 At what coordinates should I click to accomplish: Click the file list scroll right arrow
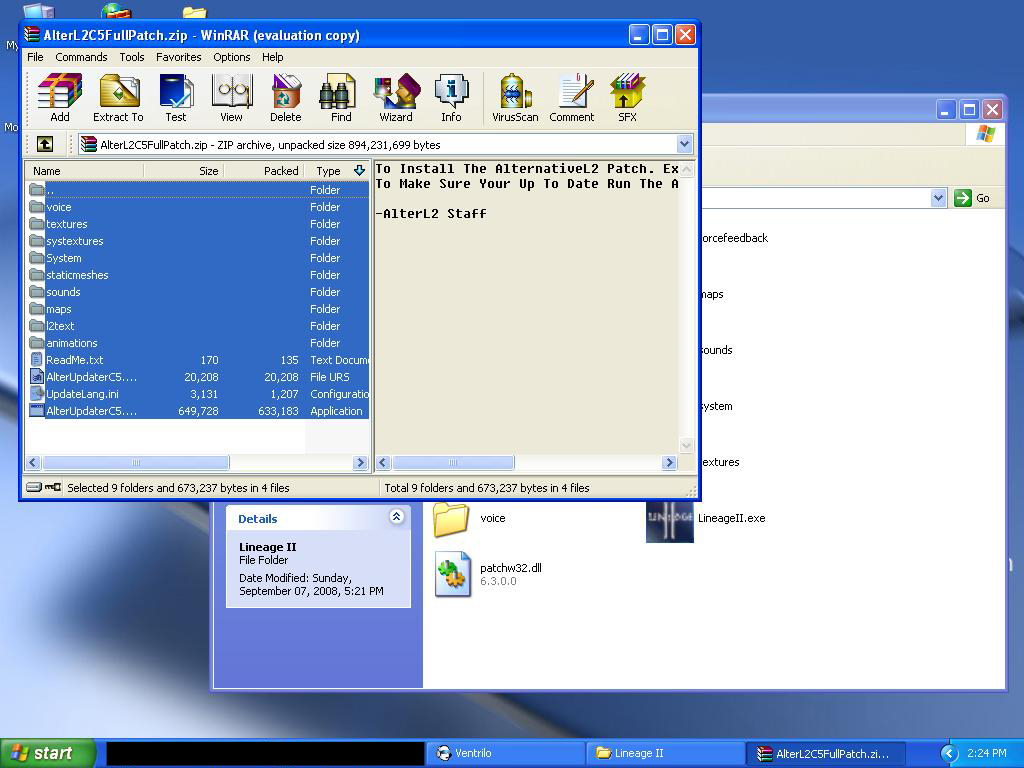pos(360,462)
